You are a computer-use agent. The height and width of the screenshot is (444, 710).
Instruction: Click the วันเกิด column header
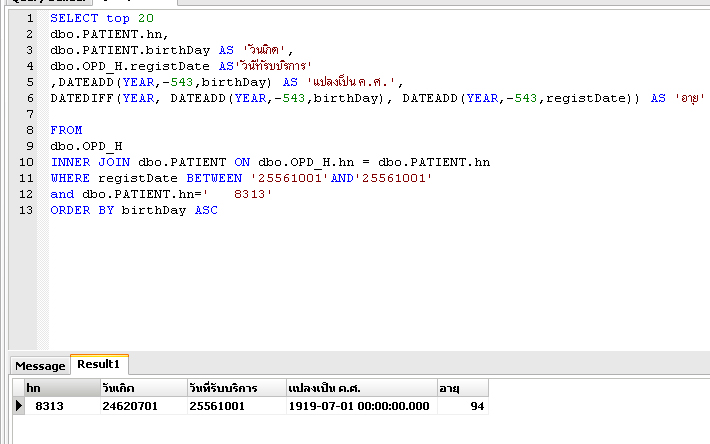144,388
